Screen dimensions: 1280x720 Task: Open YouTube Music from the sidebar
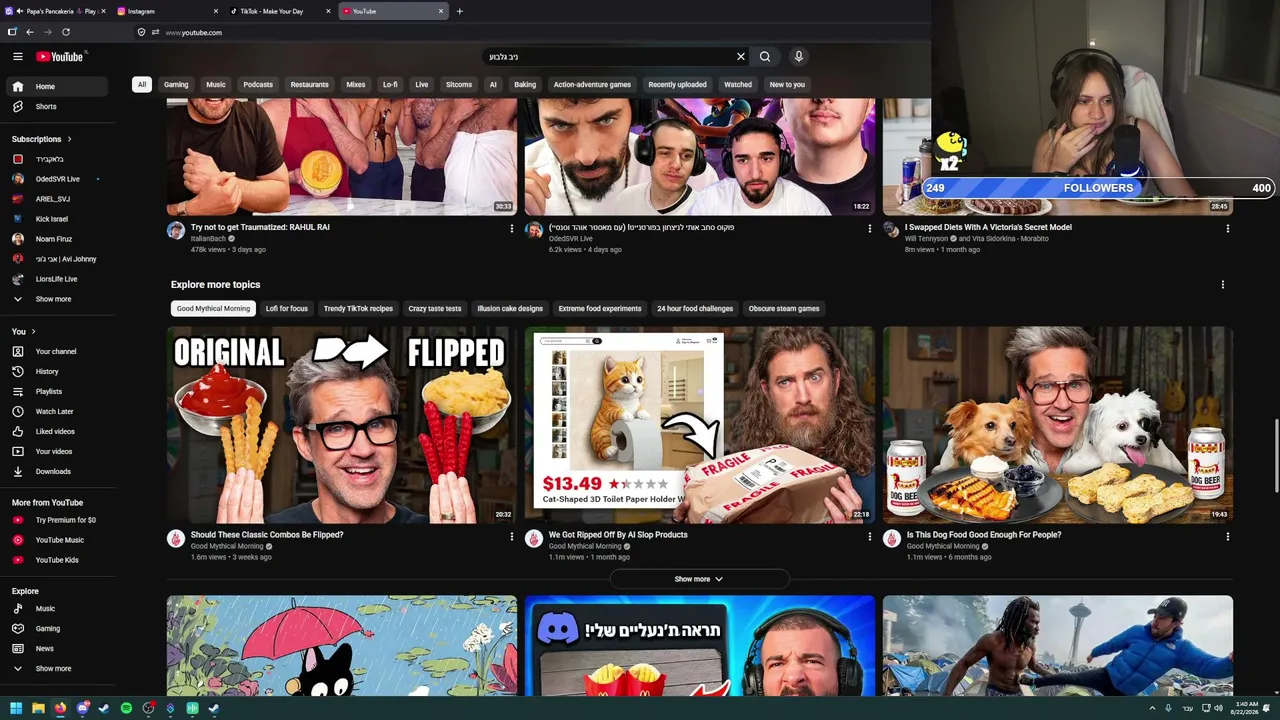point(58,540)
